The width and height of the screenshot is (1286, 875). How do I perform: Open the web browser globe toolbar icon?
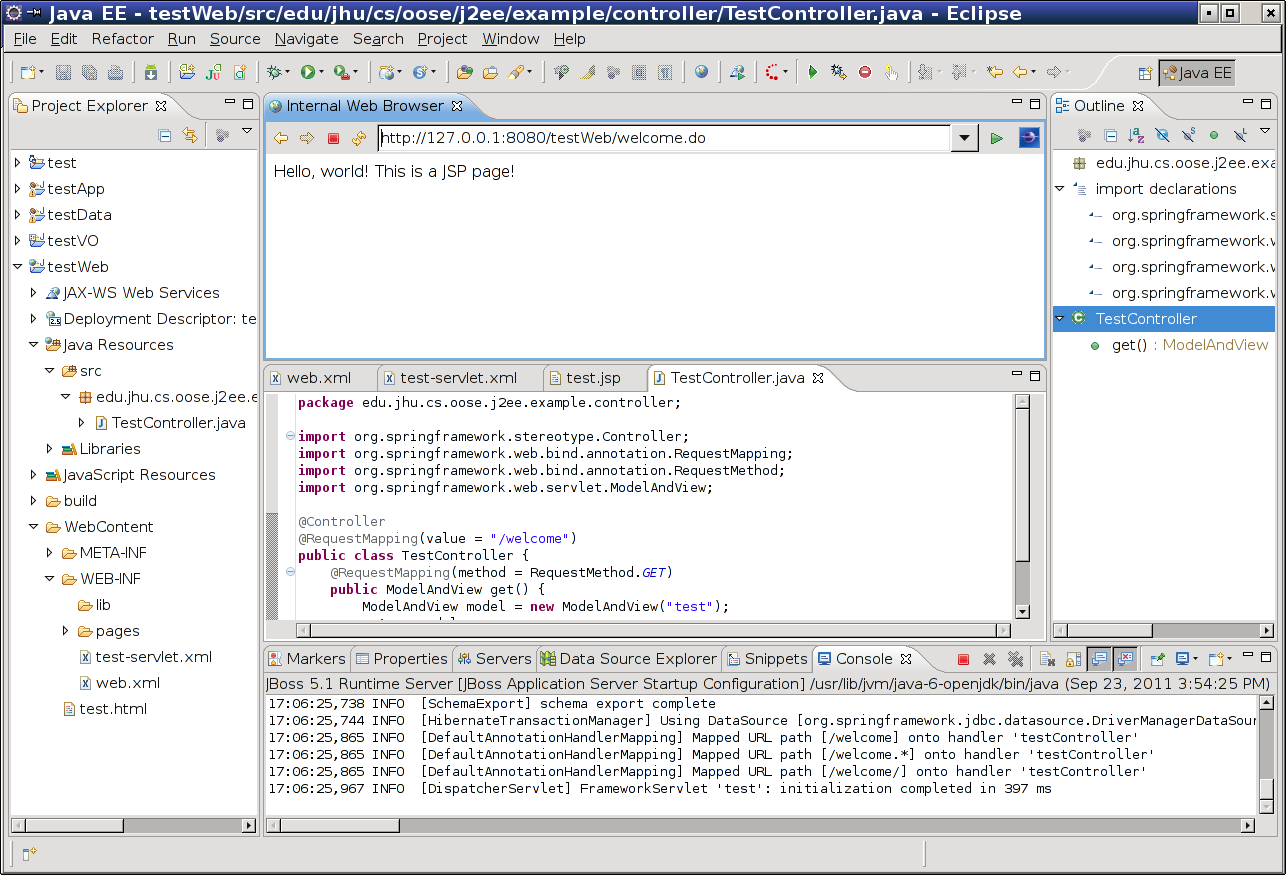701,72
